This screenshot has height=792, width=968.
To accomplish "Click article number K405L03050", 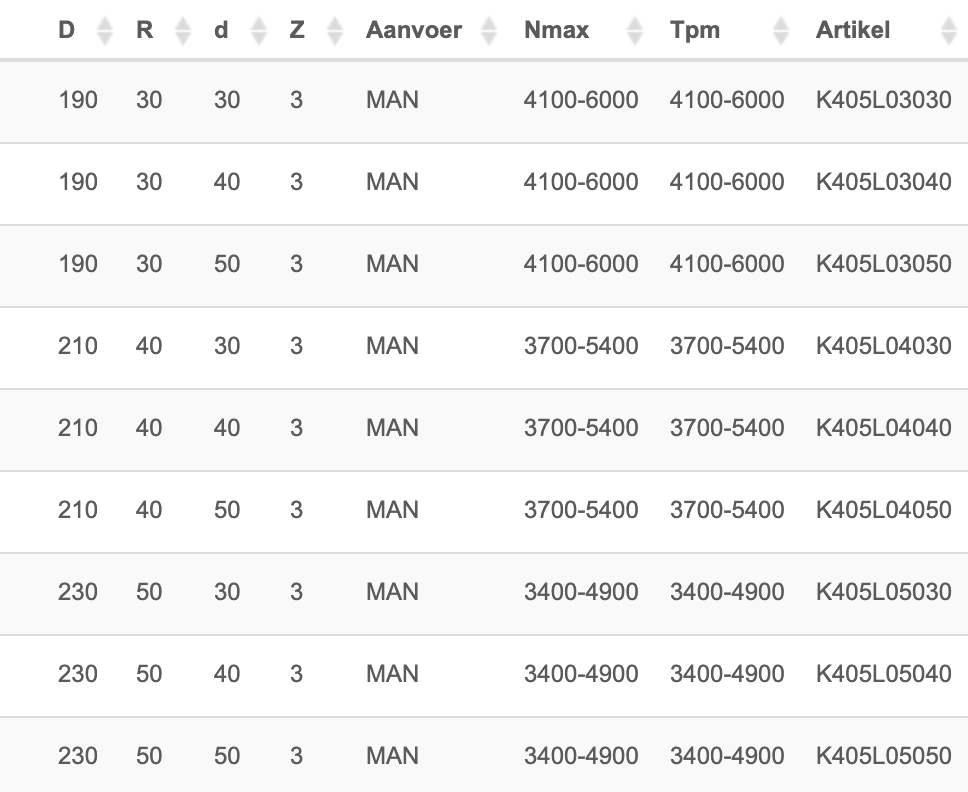I will coord(883,264).
